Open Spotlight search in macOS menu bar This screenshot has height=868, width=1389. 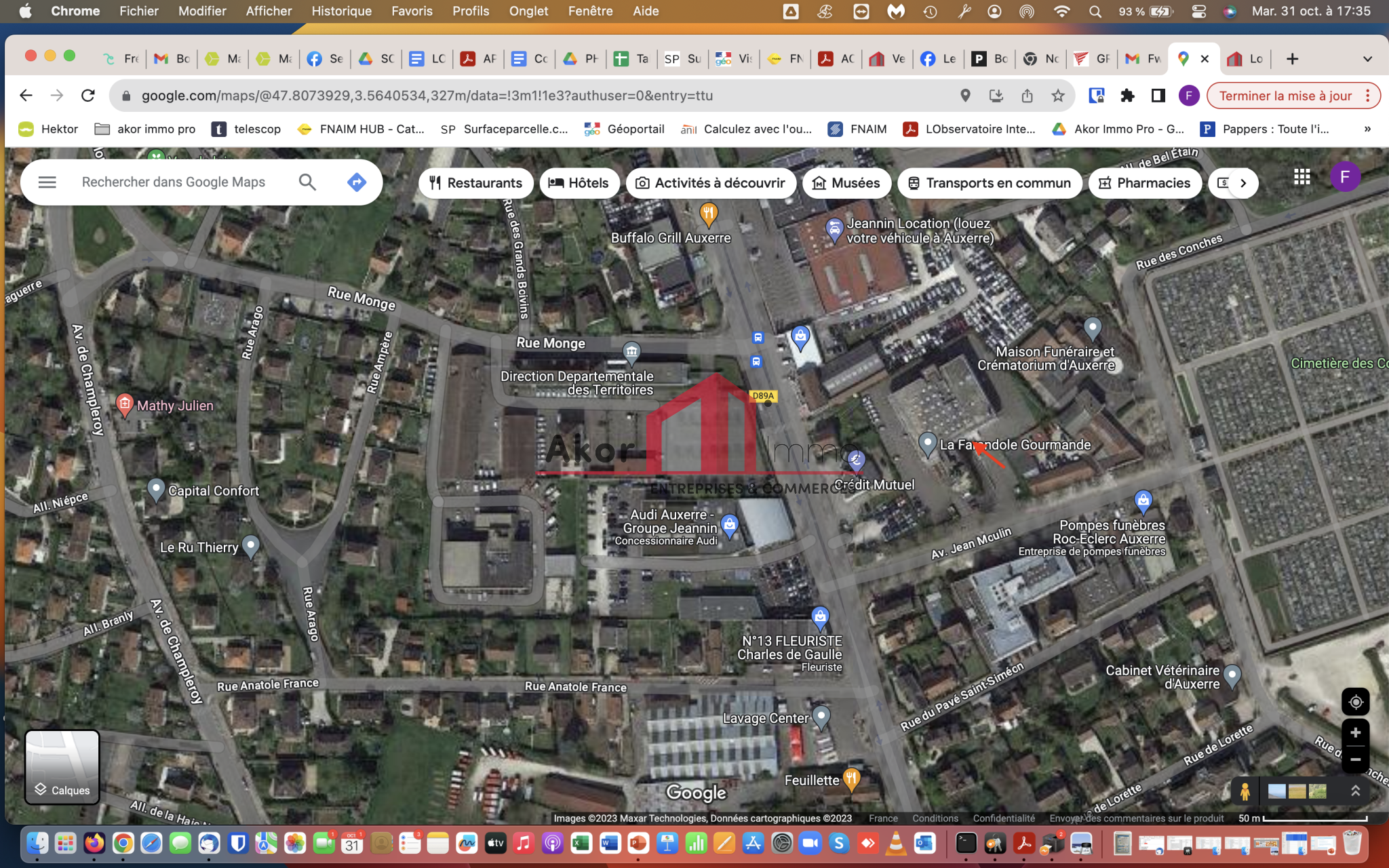[x=1095, y=11]
